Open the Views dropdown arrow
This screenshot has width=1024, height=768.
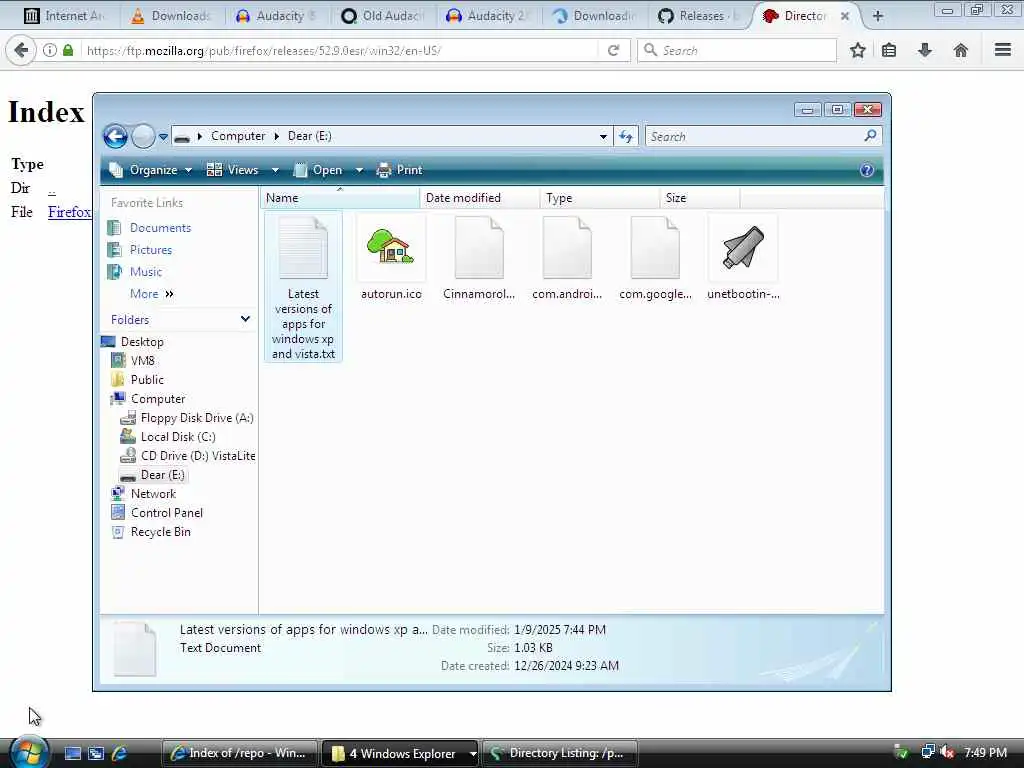[275, 170]
